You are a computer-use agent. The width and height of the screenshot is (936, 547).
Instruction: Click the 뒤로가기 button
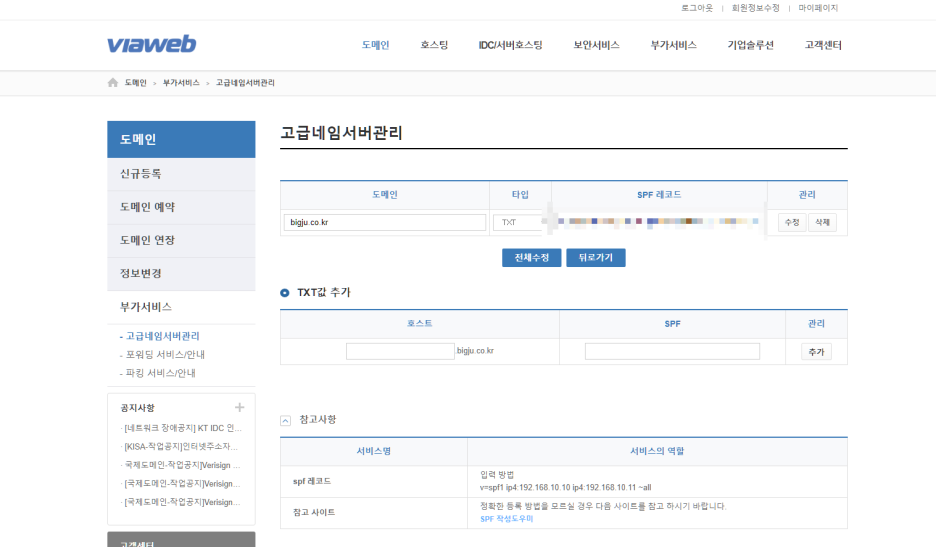point(596,257)
